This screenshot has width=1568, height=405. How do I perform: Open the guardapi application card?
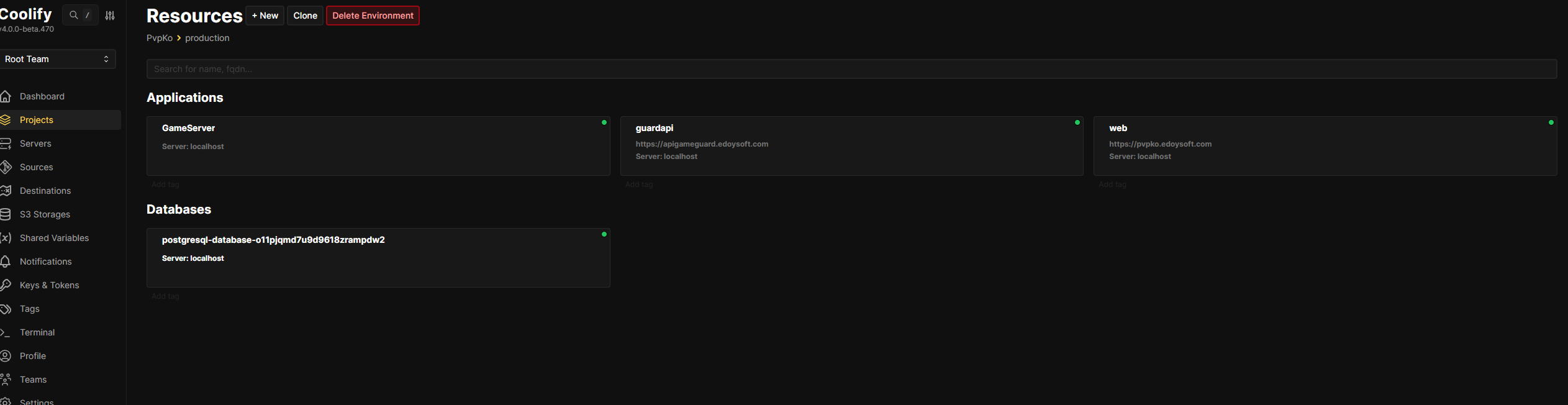coord(851,146)
